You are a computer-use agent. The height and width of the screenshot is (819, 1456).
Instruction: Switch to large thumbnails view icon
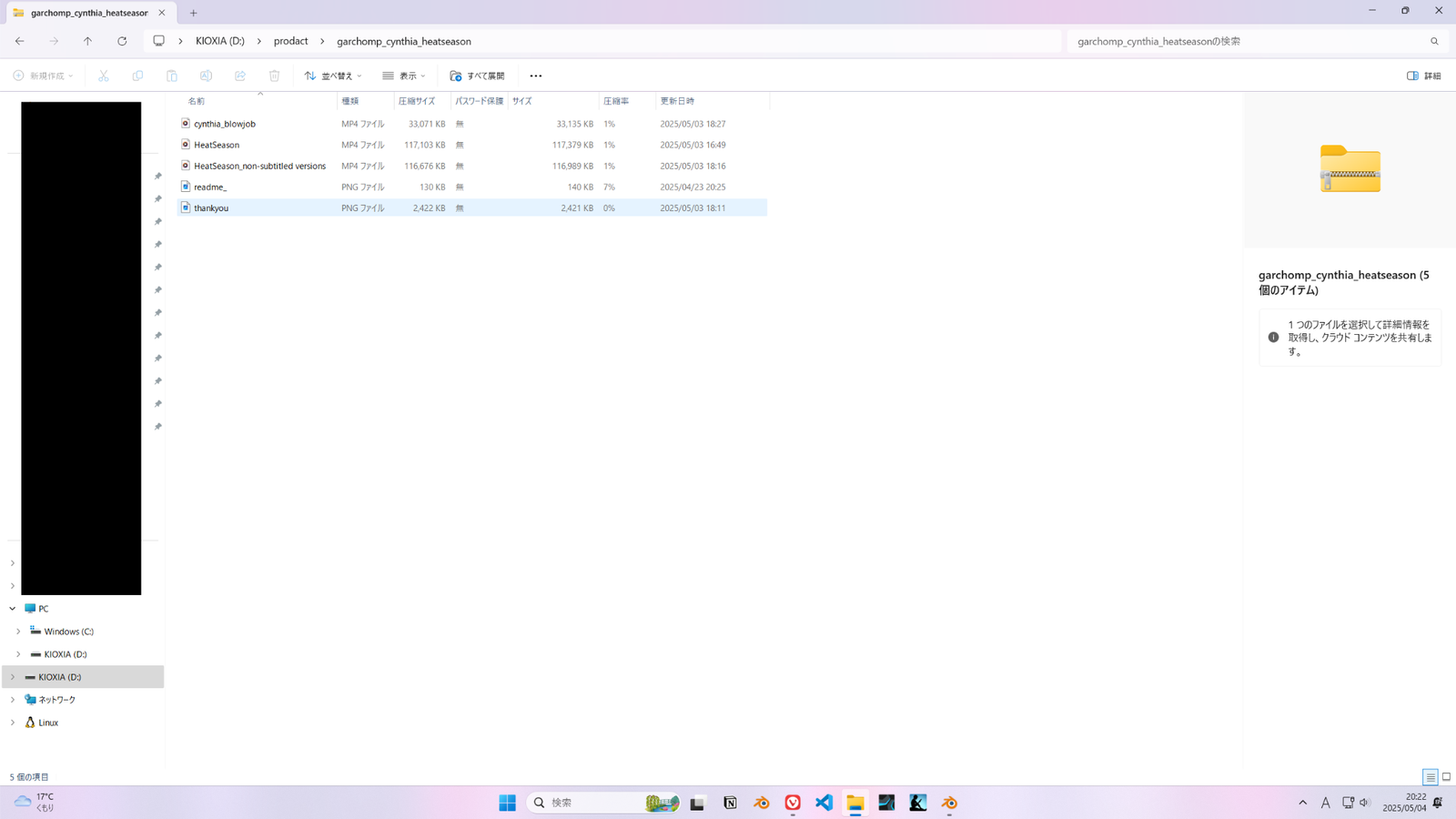tap(1446, 777)
